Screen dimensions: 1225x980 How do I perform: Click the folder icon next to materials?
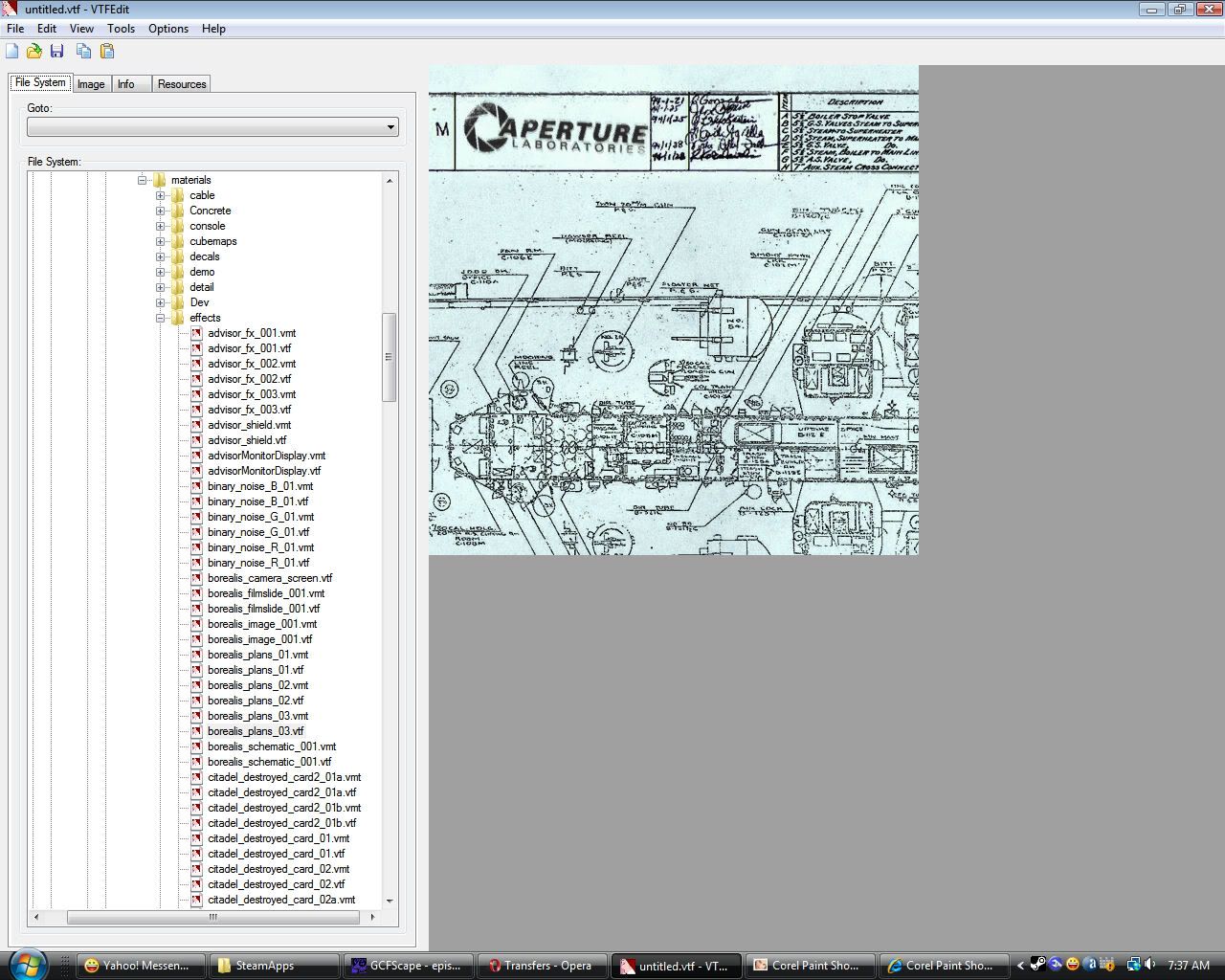pyautogui.click(x=159, y=180)
